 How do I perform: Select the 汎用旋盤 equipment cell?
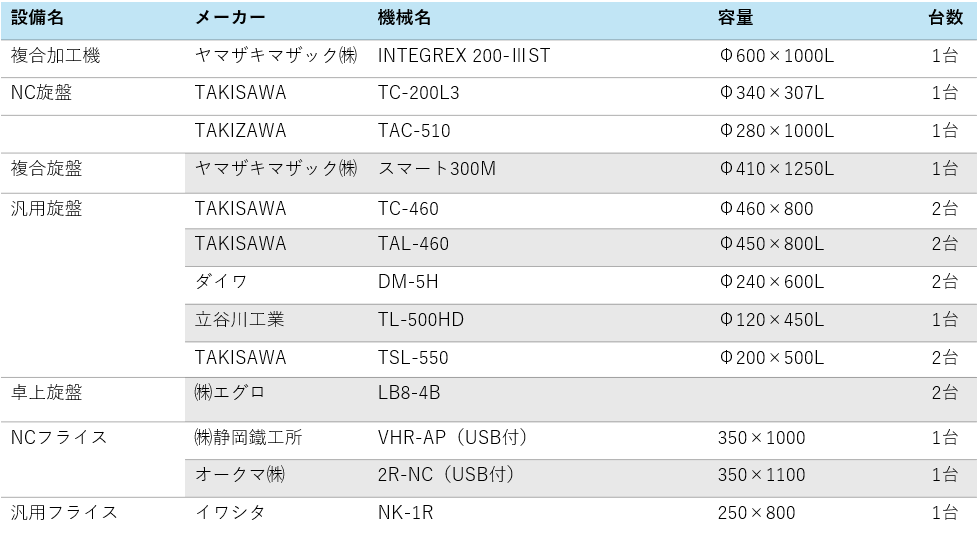(x=46, y=208)
